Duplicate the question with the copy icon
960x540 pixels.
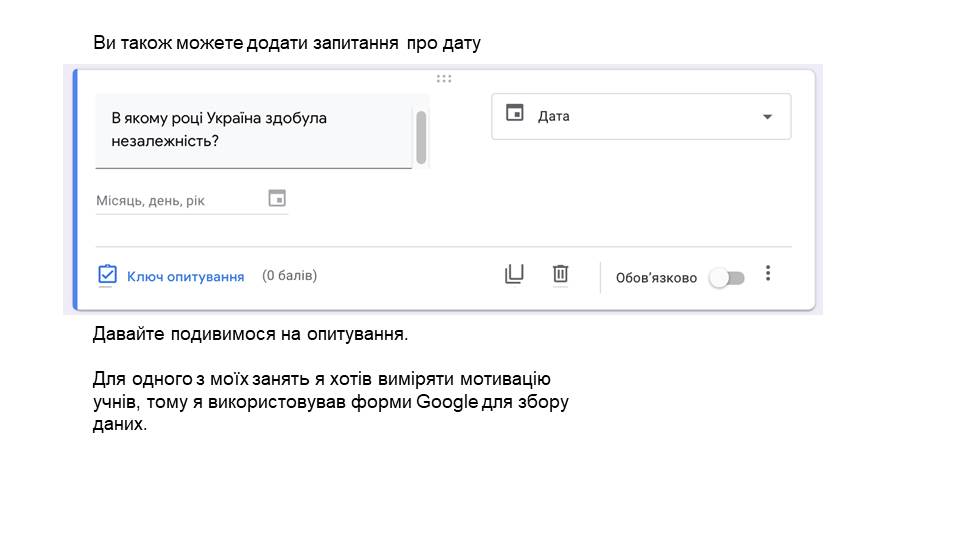click(514, 274)
